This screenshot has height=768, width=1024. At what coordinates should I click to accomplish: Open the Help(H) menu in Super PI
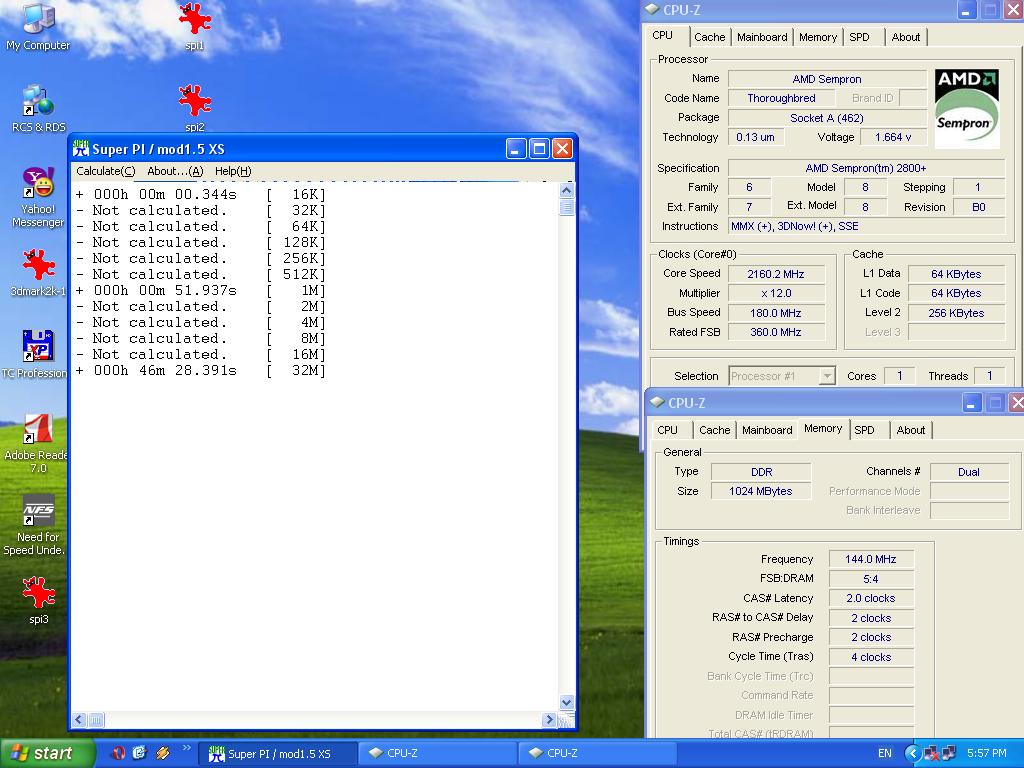[x=233, y=171]
